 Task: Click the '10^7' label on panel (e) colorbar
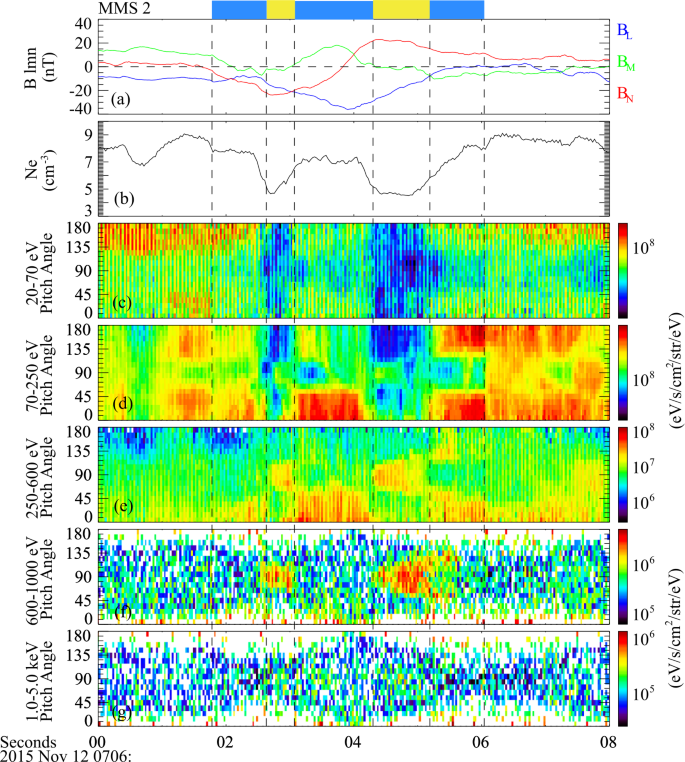[x=643, y=468]
